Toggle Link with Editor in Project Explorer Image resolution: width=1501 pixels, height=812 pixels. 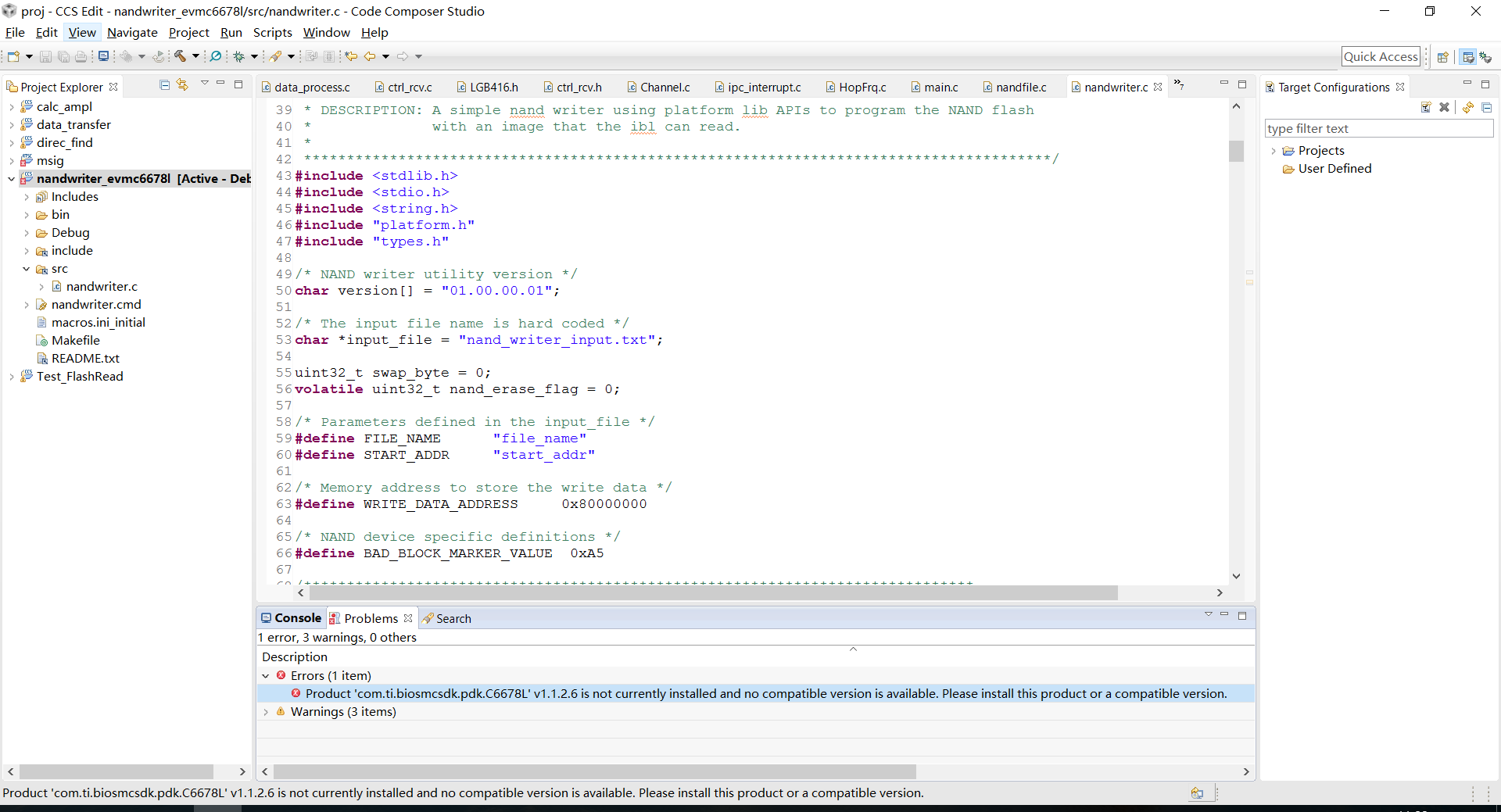183,85
